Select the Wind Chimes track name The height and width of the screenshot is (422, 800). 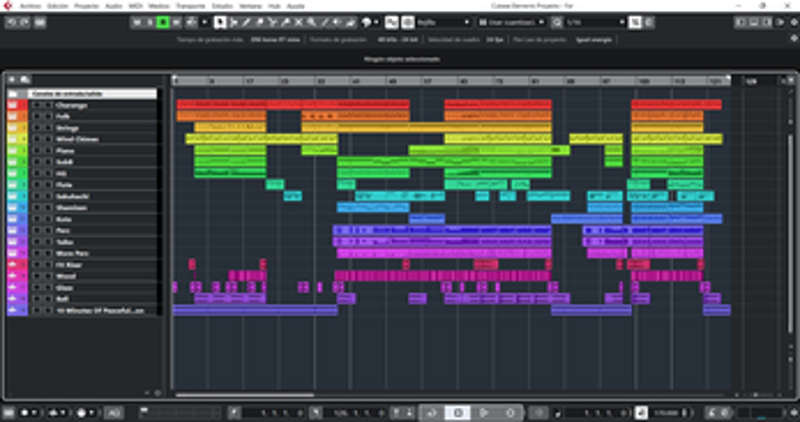[x=78, y=139]
